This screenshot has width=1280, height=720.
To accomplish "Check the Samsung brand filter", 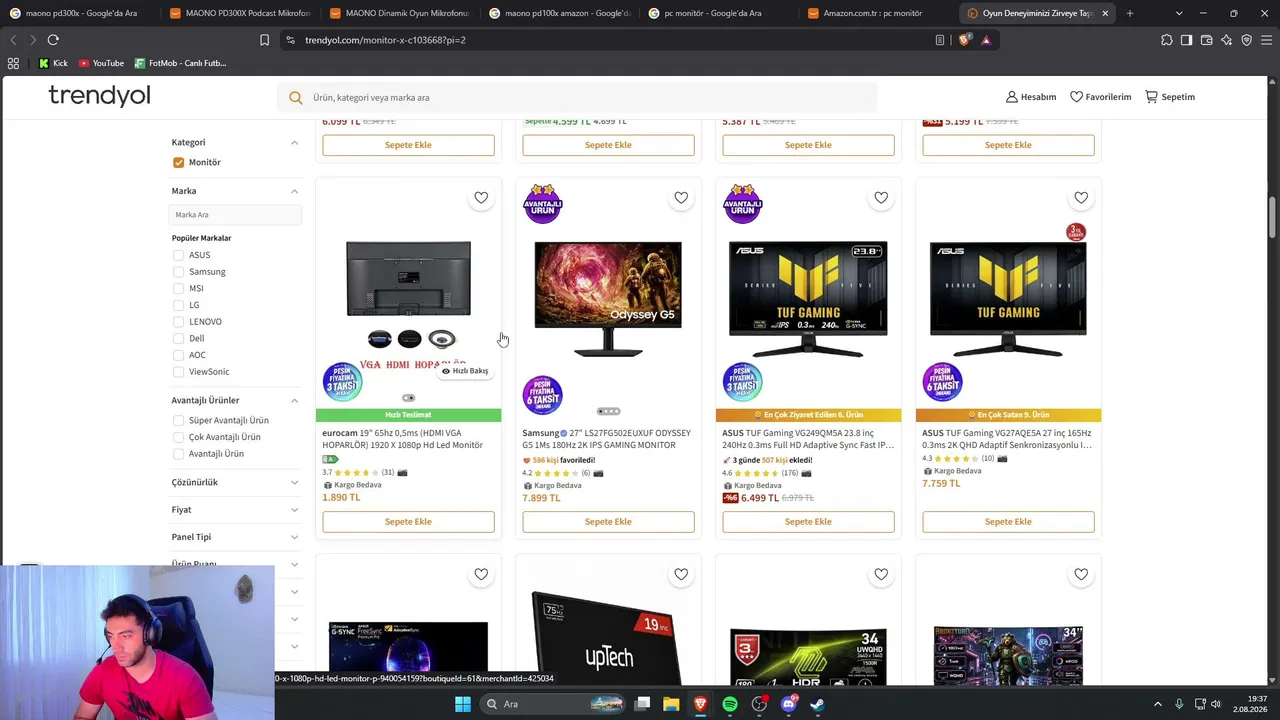I will (178, 272).
